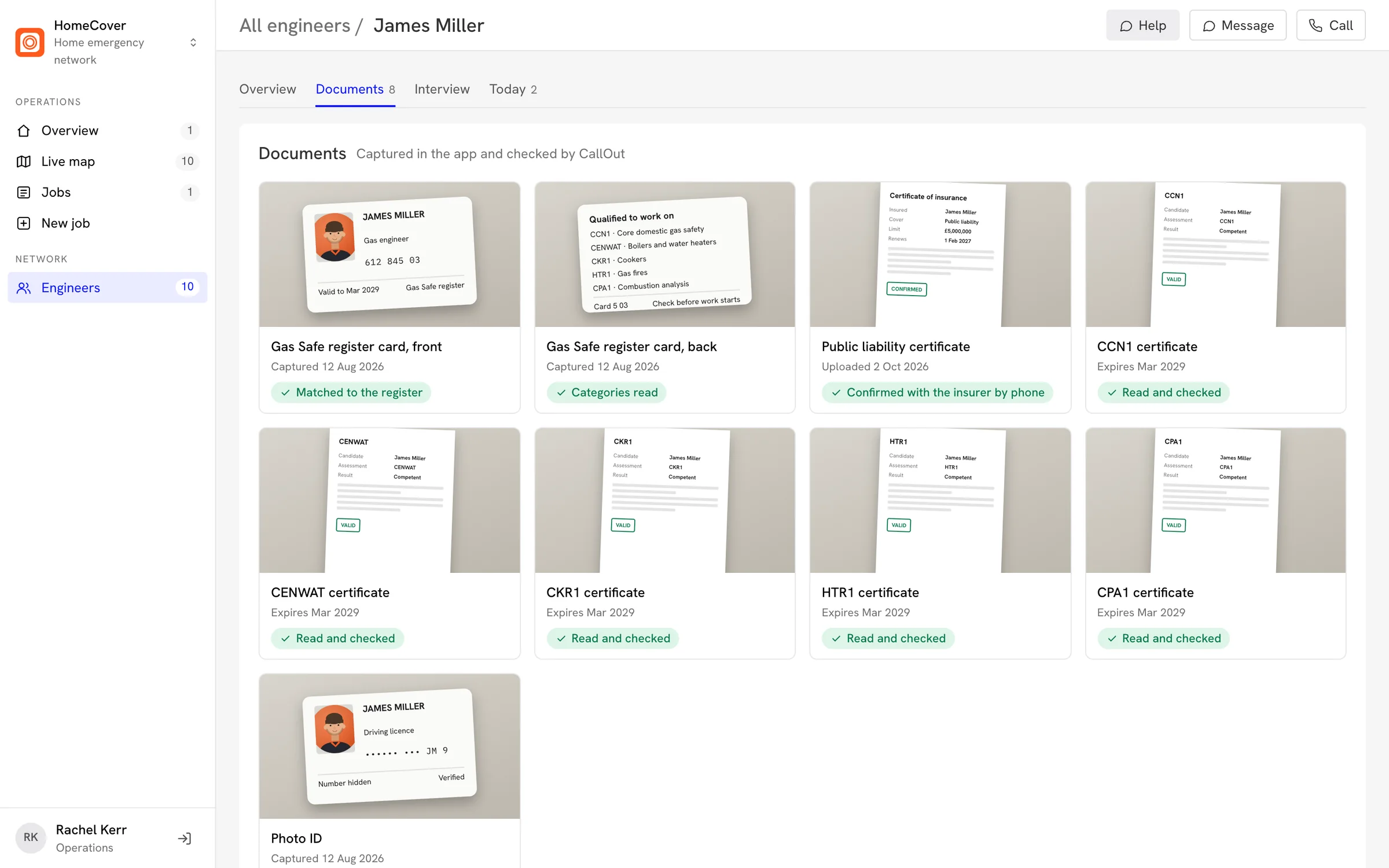Open the HTR1 certificate thumbnail

click(940, 501)
